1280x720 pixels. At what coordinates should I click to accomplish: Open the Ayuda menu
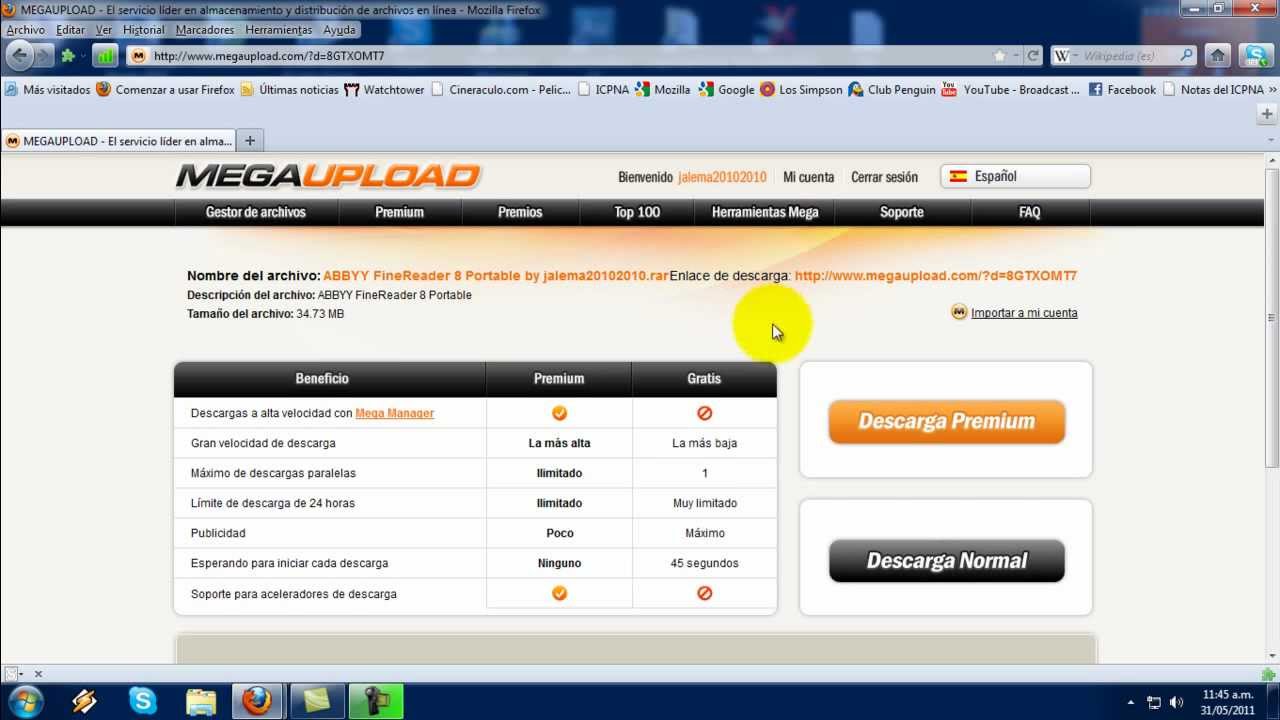pyautogui.click(x=339, y=30)
